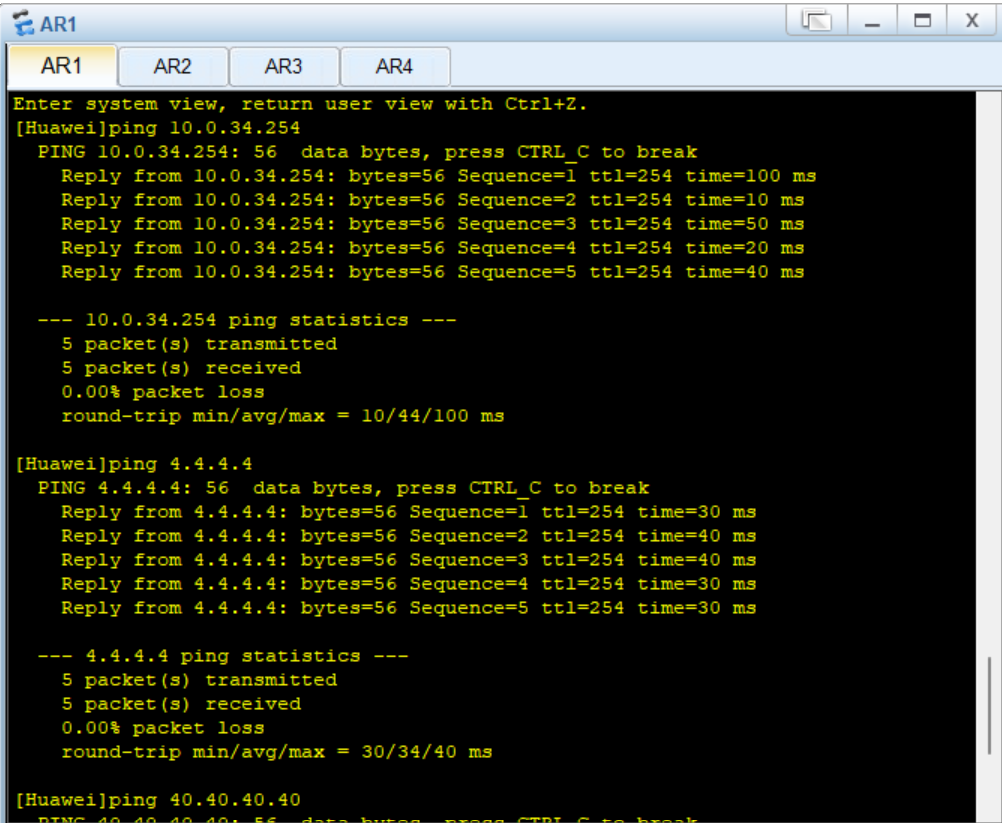
Task: Click the 10.0.34.254 reply with time=100 ms
Action: click(x=438, y=176)
